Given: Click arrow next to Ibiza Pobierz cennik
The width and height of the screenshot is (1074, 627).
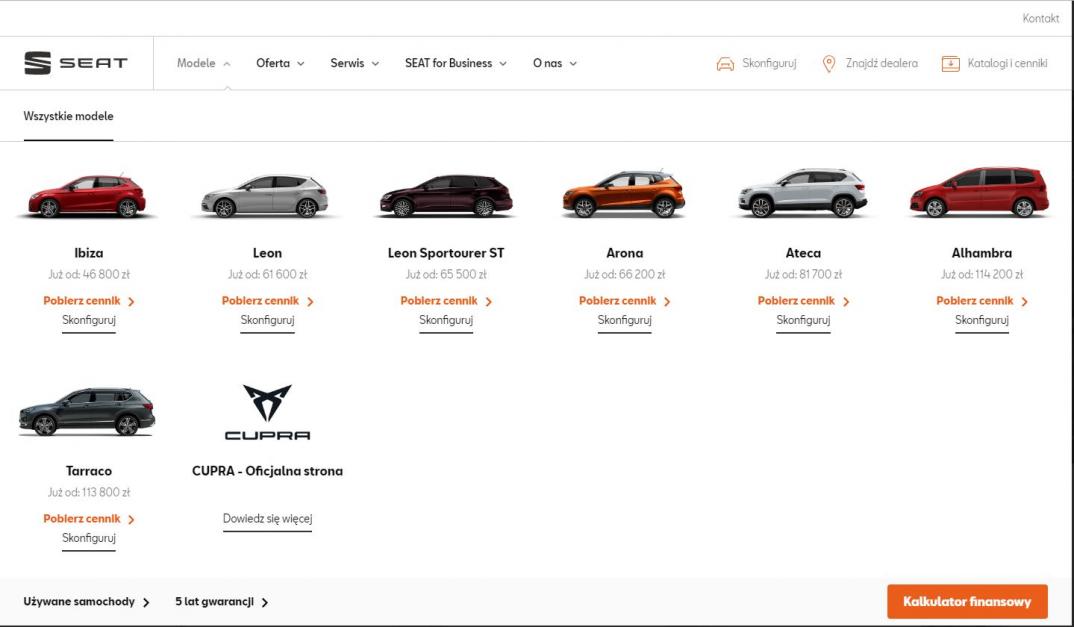Looking at the screenshot, I should click(x=131, y=302).
